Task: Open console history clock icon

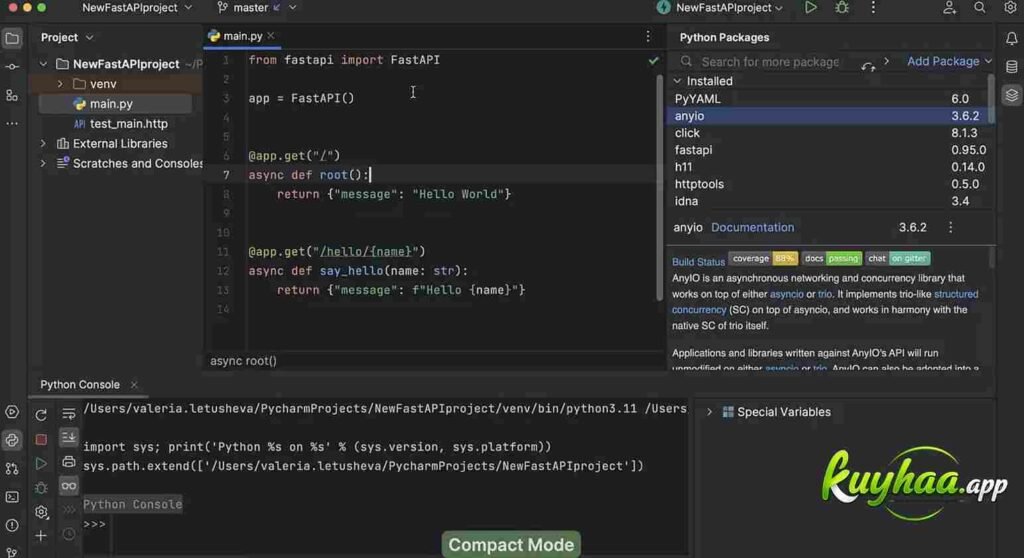Action: pyautogui.click(x=69, y=534)
